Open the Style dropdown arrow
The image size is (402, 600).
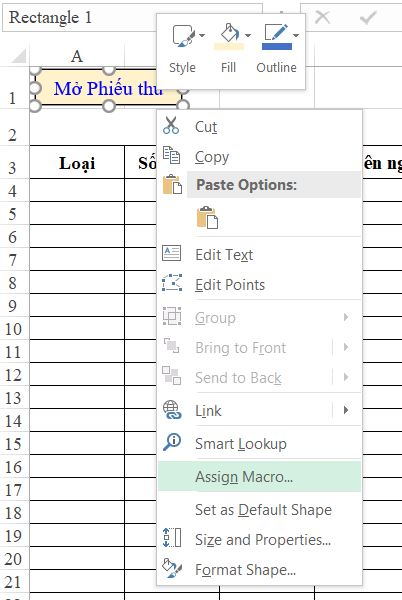coord(202,35)
